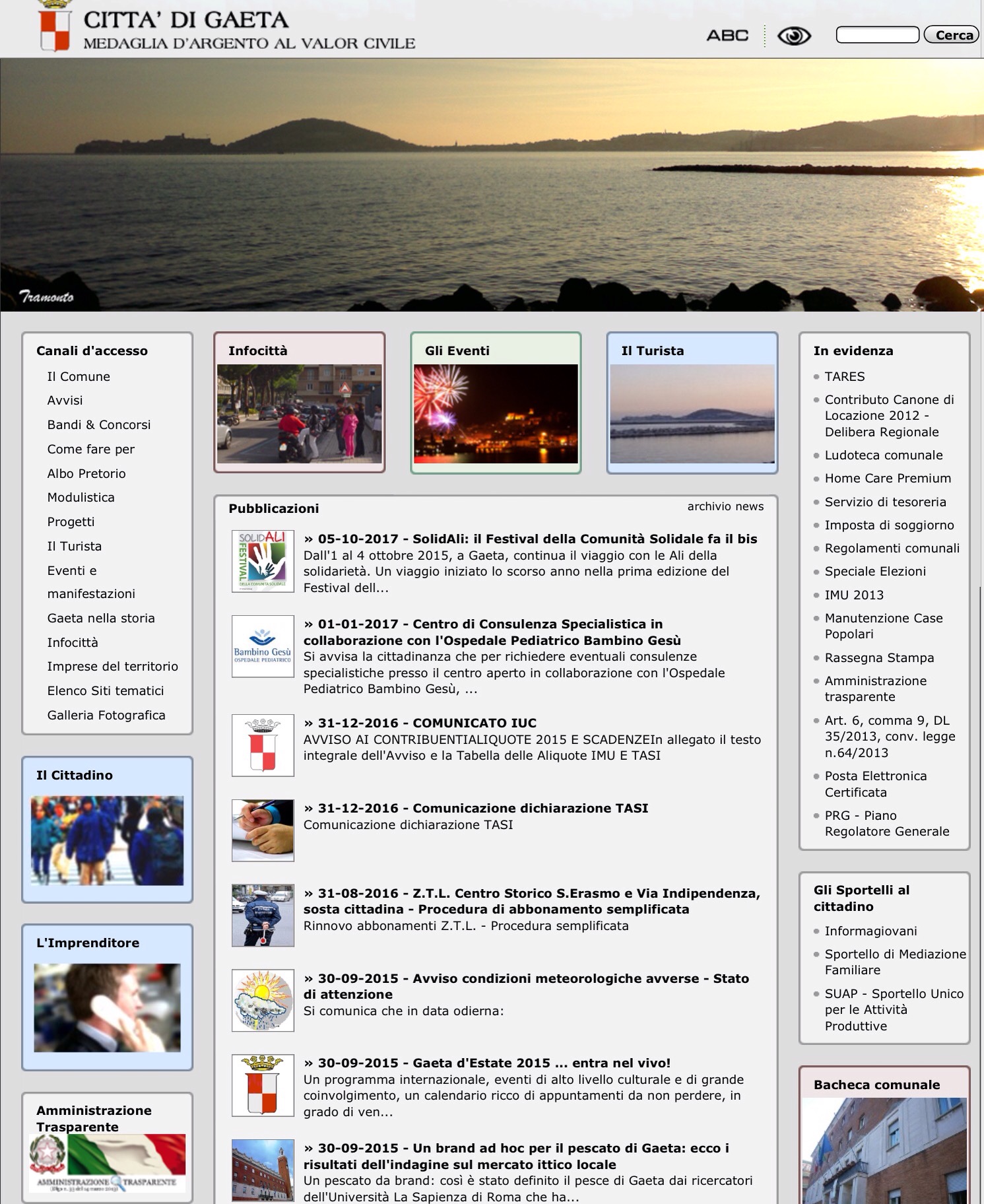Open the Informagiovani link under Gli Sportelli

pos(870,931)
